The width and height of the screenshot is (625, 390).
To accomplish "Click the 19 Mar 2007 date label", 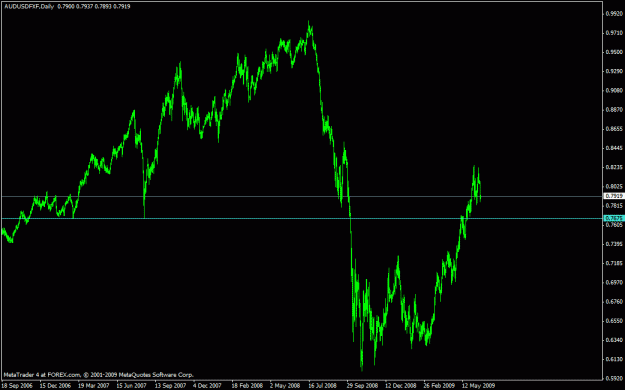I will (x=93, y=386).
